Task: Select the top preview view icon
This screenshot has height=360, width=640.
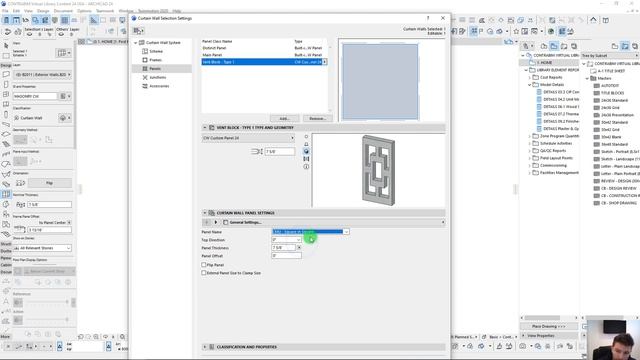Action: (x=306, y=137)
